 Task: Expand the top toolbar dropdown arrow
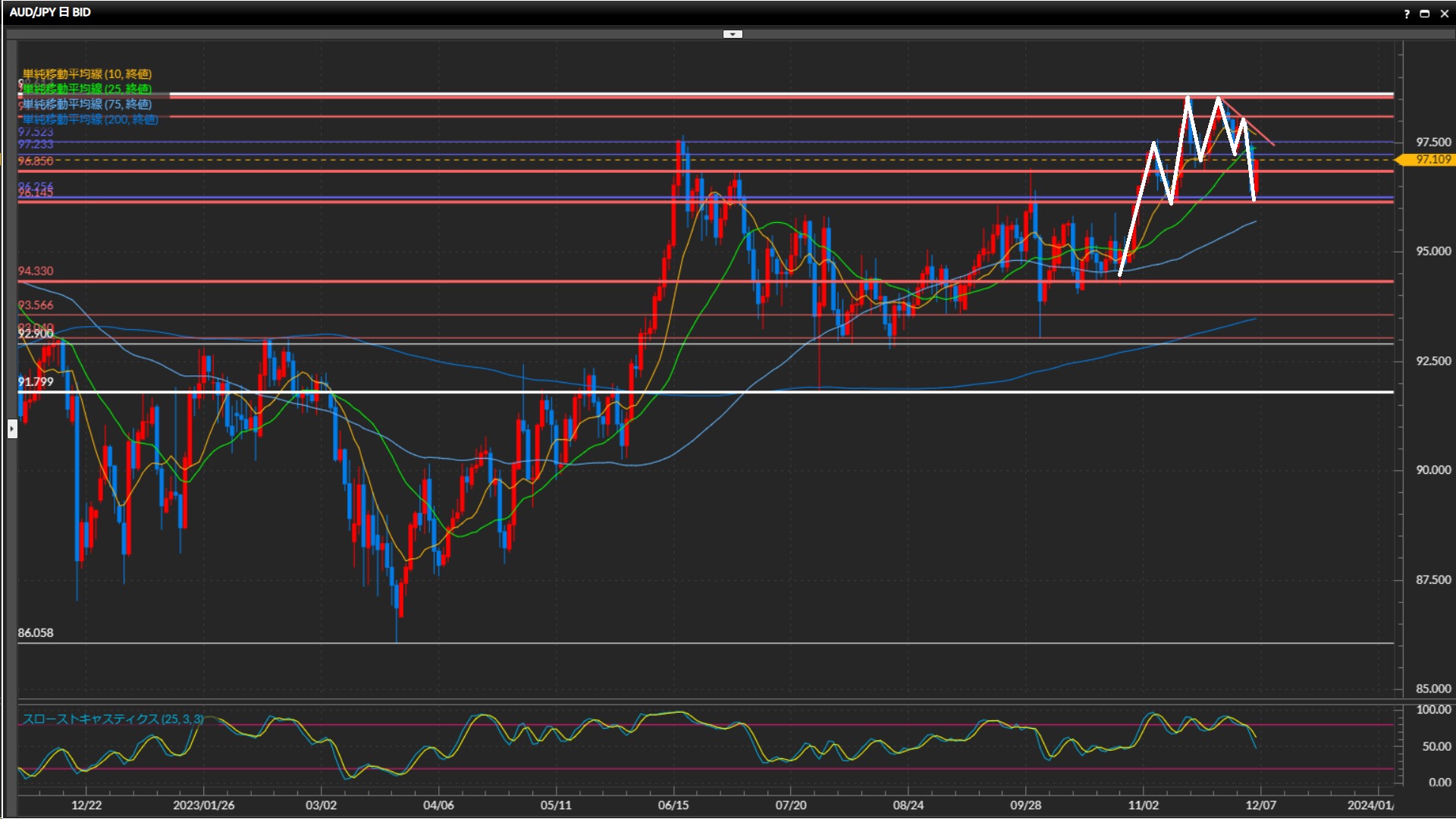733,34
